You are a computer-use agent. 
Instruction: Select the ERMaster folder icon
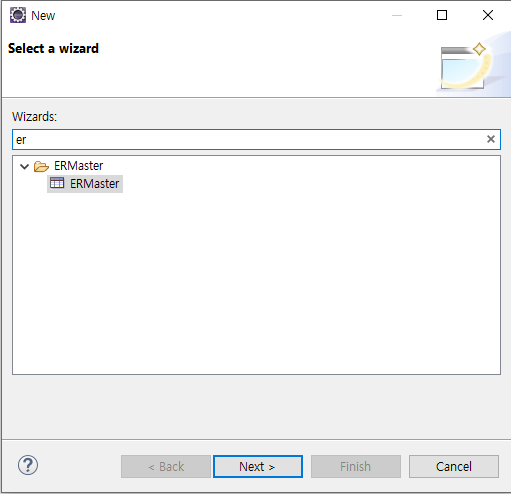tap(41, 166)
